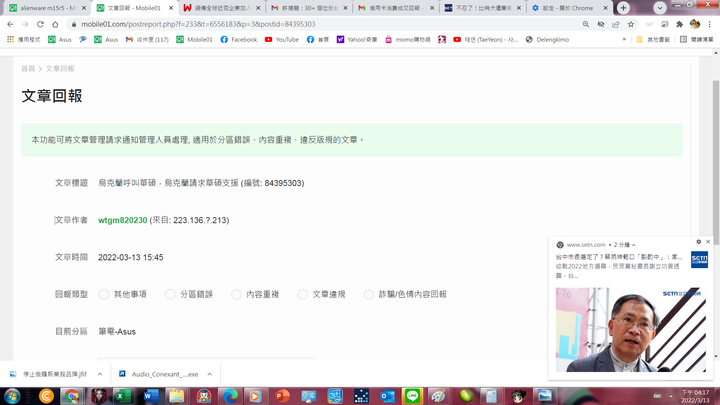Image resolution: width=720 pixels, height=405 pixels.
Task: Close the Chrome settings tab
Action: coord(605,8)
